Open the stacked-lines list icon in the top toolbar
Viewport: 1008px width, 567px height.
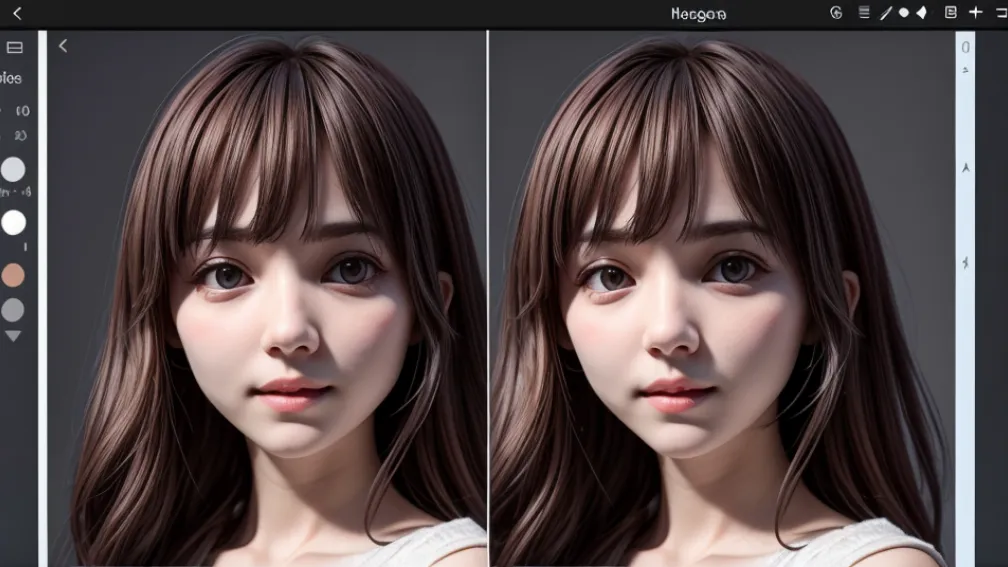[864, 13]
